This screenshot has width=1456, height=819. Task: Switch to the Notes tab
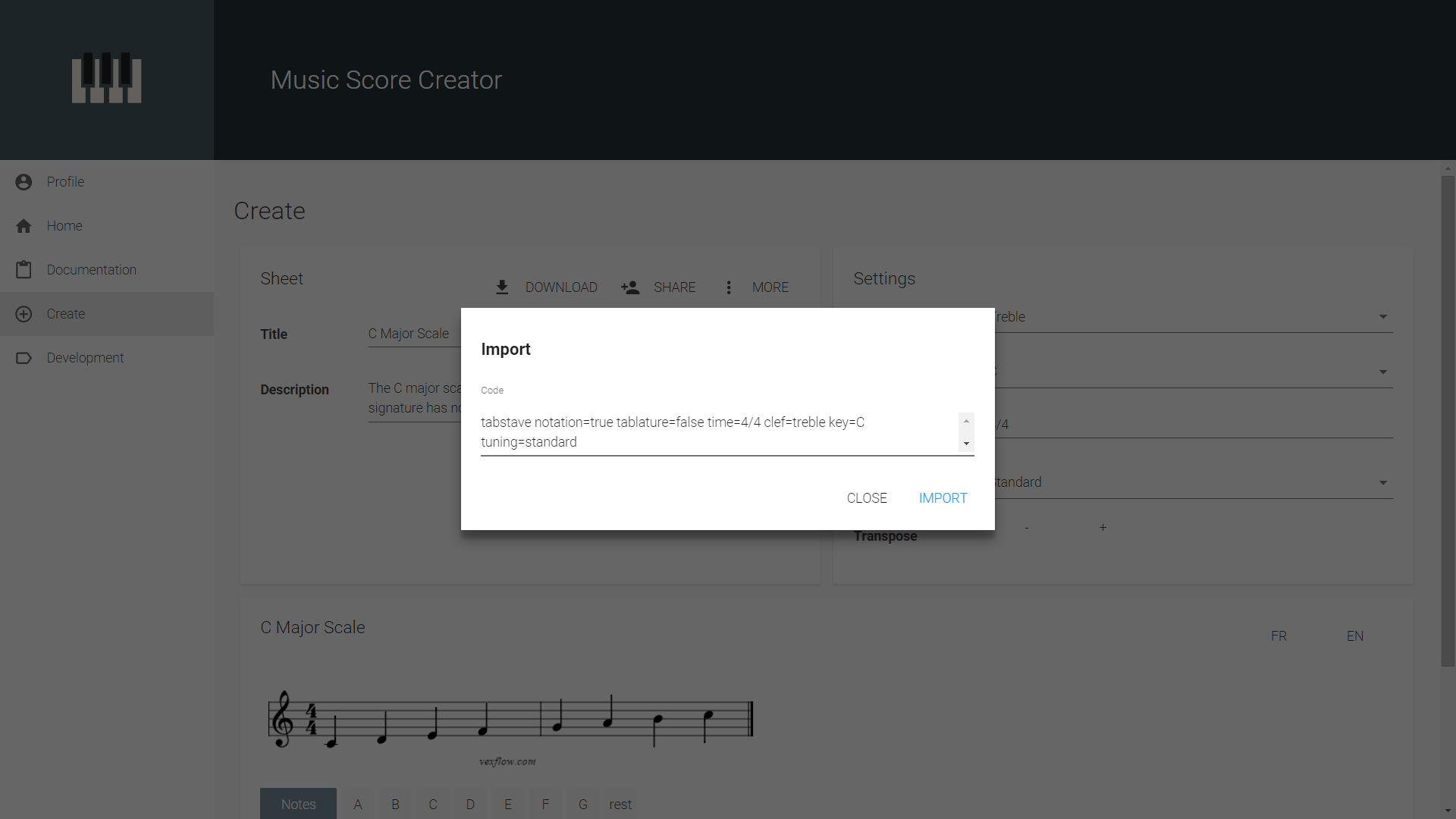298,804
